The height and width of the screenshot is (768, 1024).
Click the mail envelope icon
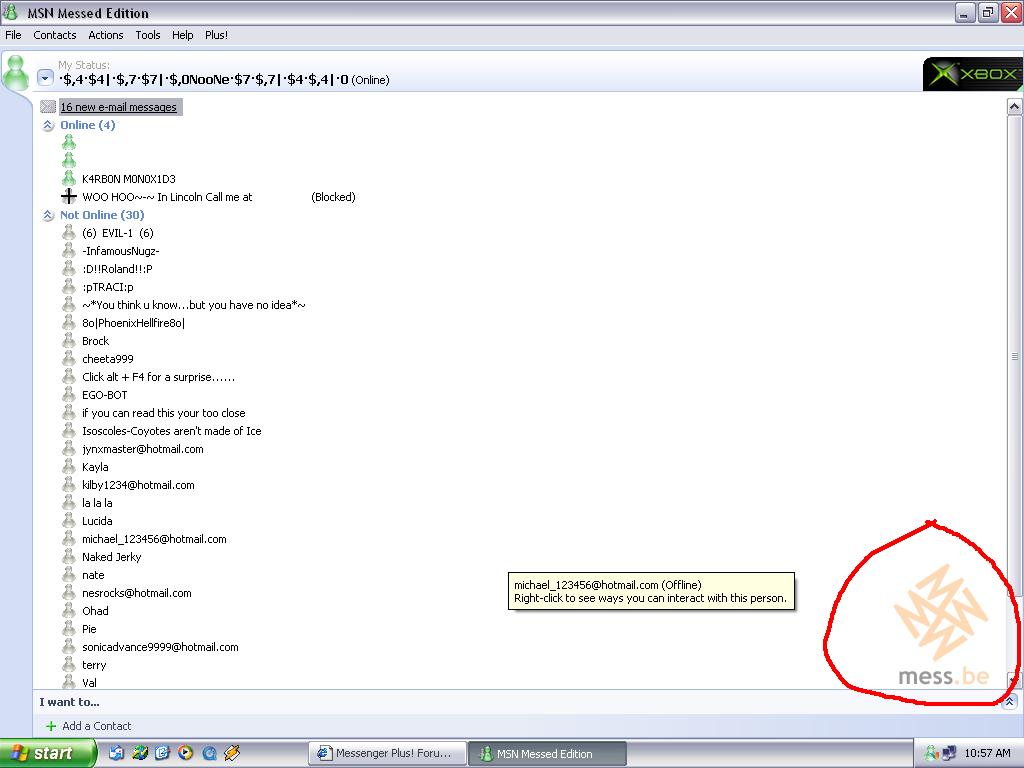pos(48,107)
